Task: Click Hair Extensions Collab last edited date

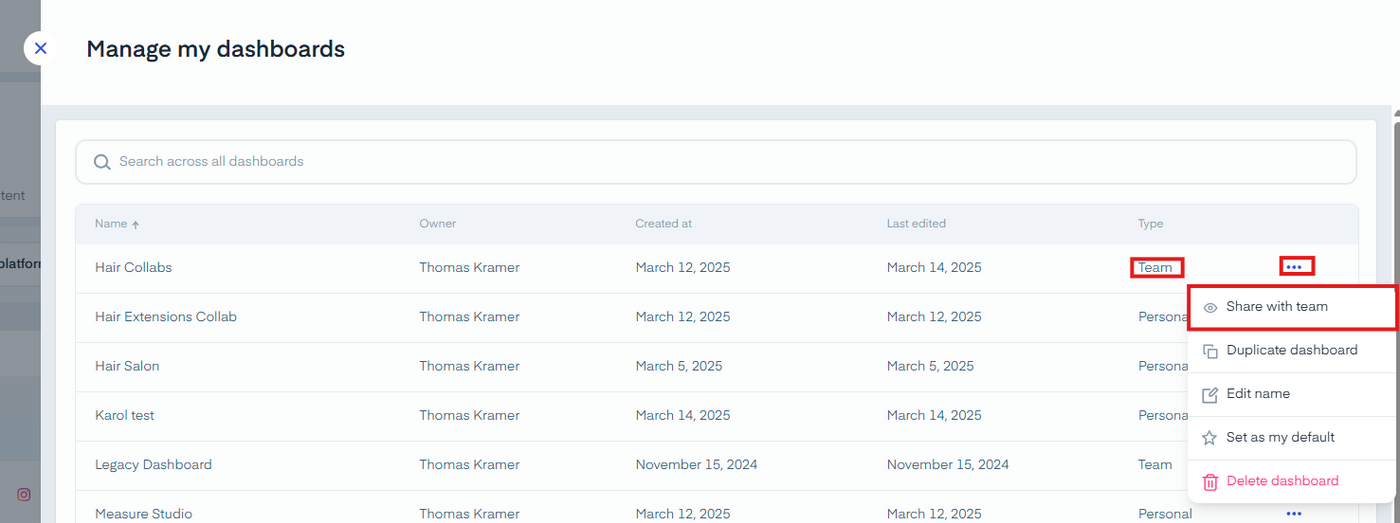Action: 934,317
